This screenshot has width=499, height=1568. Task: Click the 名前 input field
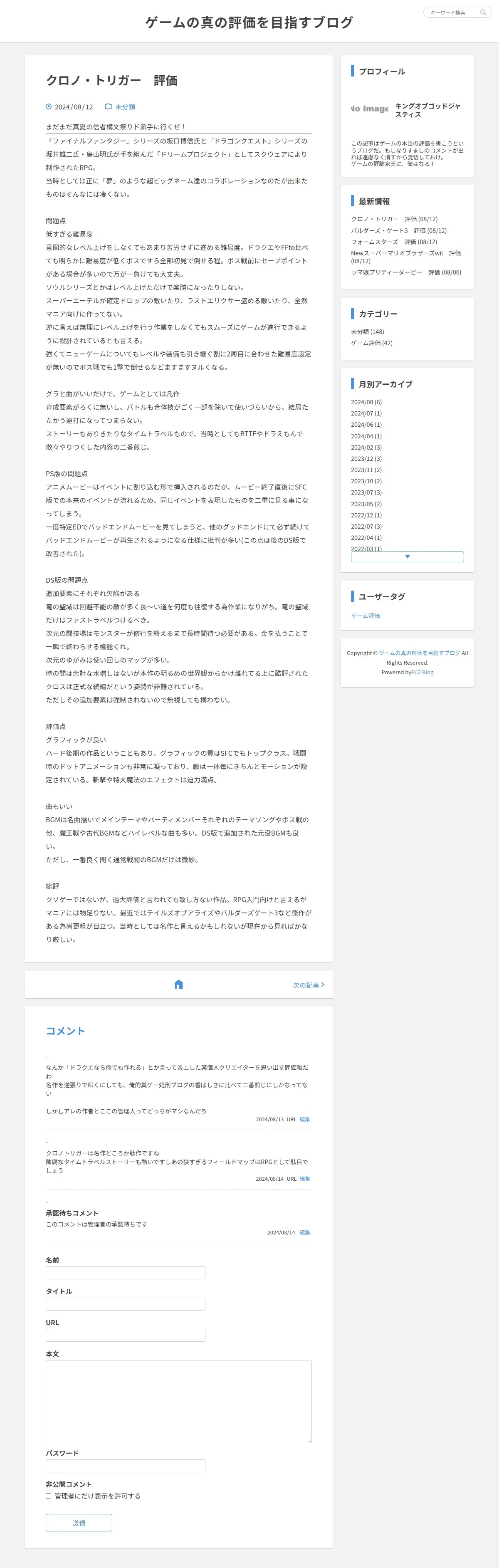(125, 1273)
